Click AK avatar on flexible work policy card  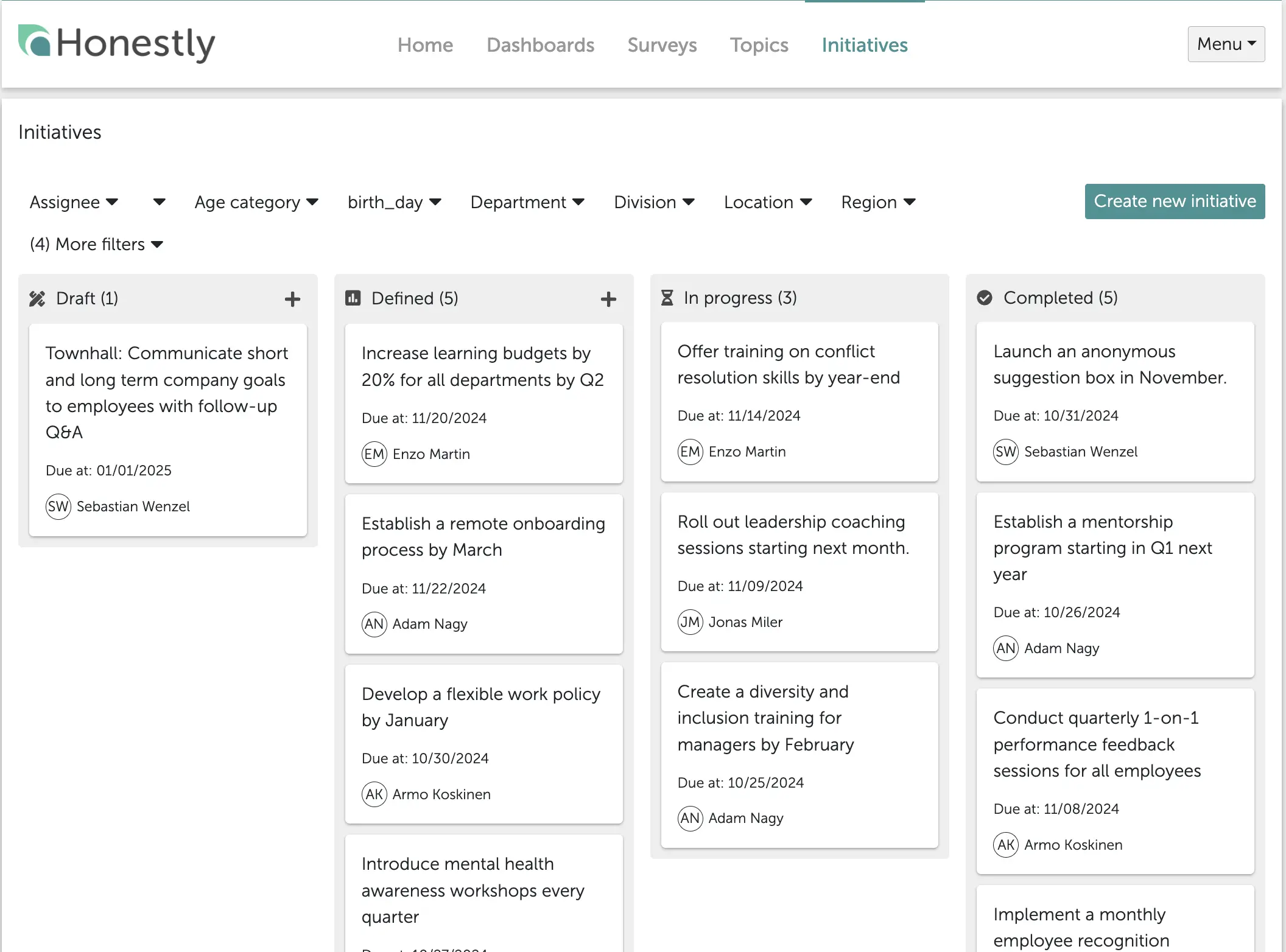tap(374, 794)
